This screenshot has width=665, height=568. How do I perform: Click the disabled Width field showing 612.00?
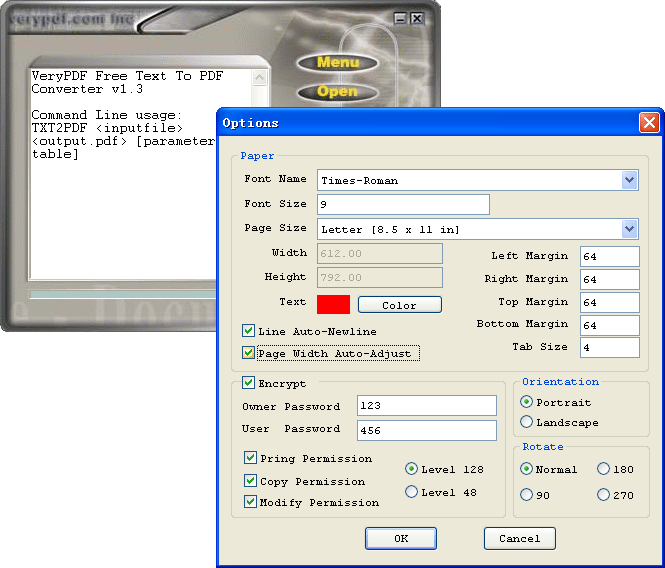(380, 254)
